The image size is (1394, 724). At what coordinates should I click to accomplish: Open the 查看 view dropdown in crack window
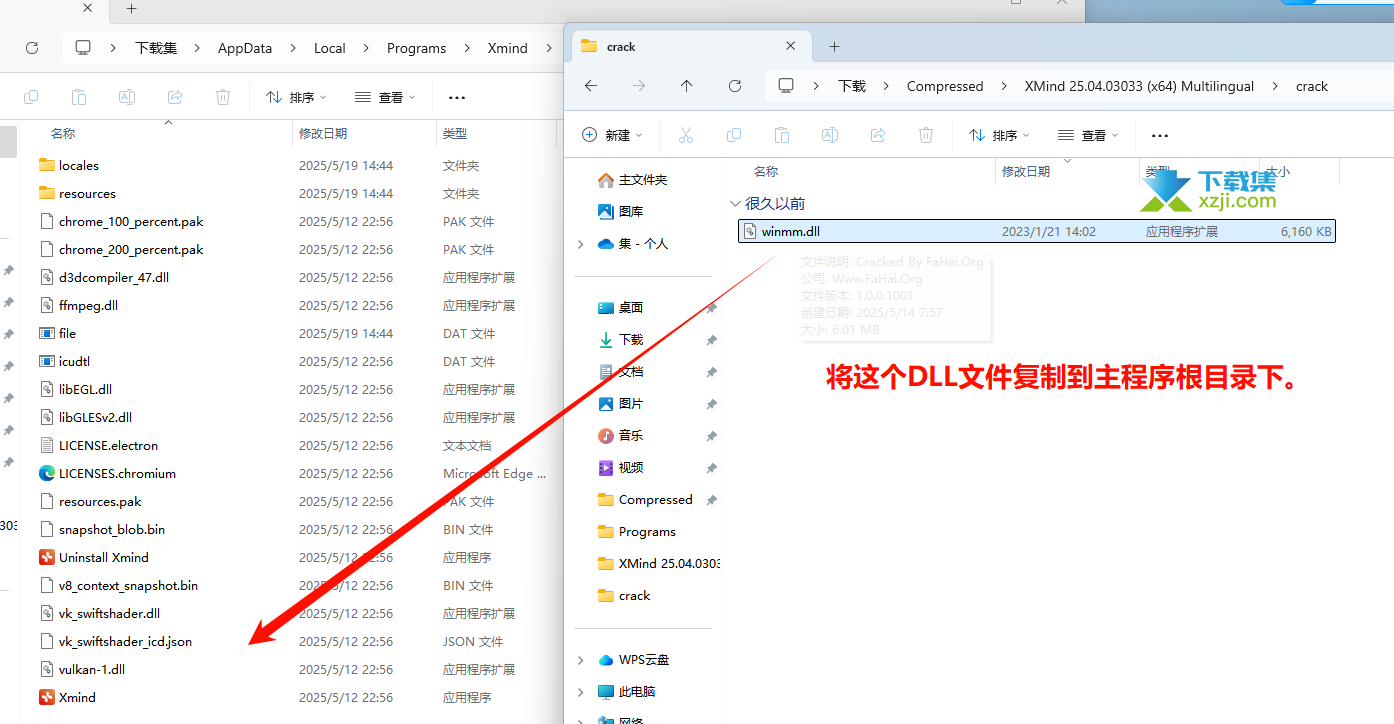tap(1089, 135)
